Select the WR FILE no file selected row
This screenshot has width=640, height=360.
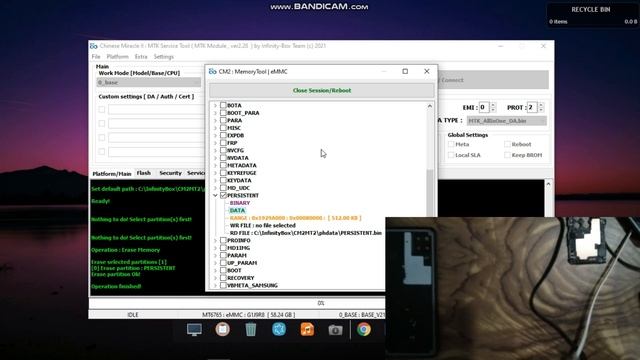(x=262, y=225)
